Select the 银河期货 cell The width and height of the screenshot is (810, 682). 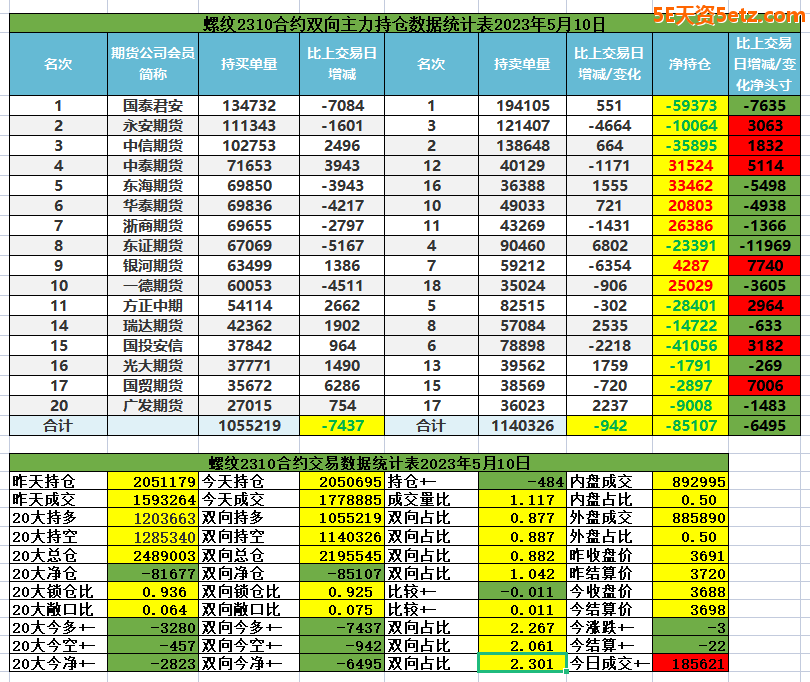click(x=153, y=266)
